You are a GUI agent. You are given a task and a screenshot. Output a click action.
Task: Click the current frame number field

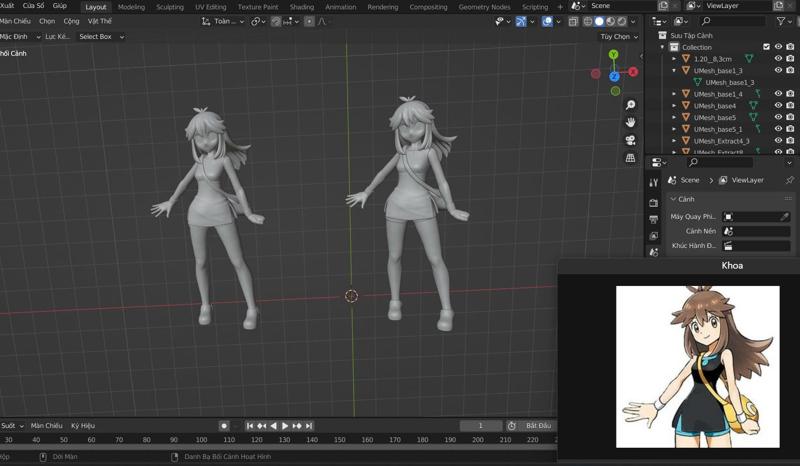pos(481,426)
